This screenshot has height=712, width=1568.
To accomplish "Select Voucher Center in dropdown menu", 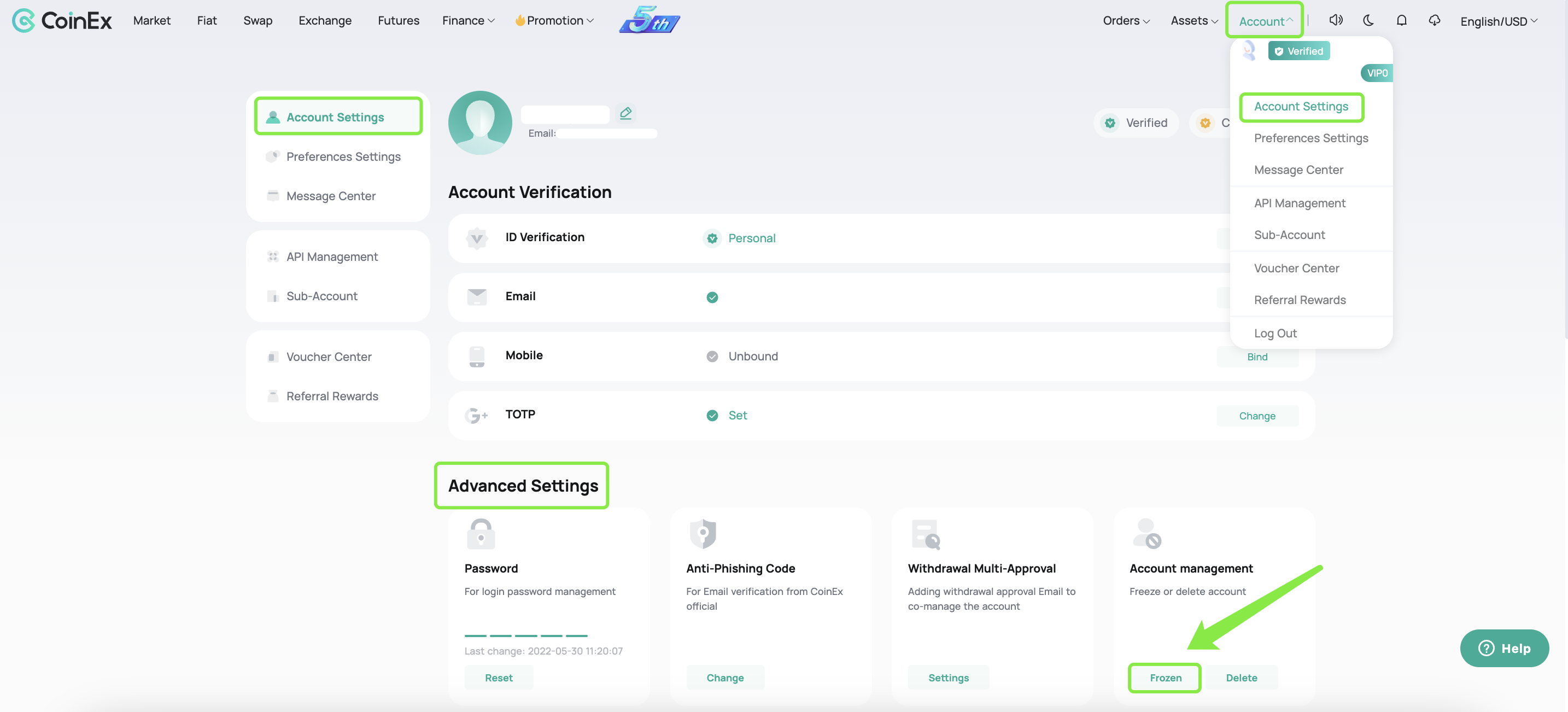I will click(1296, 269).
